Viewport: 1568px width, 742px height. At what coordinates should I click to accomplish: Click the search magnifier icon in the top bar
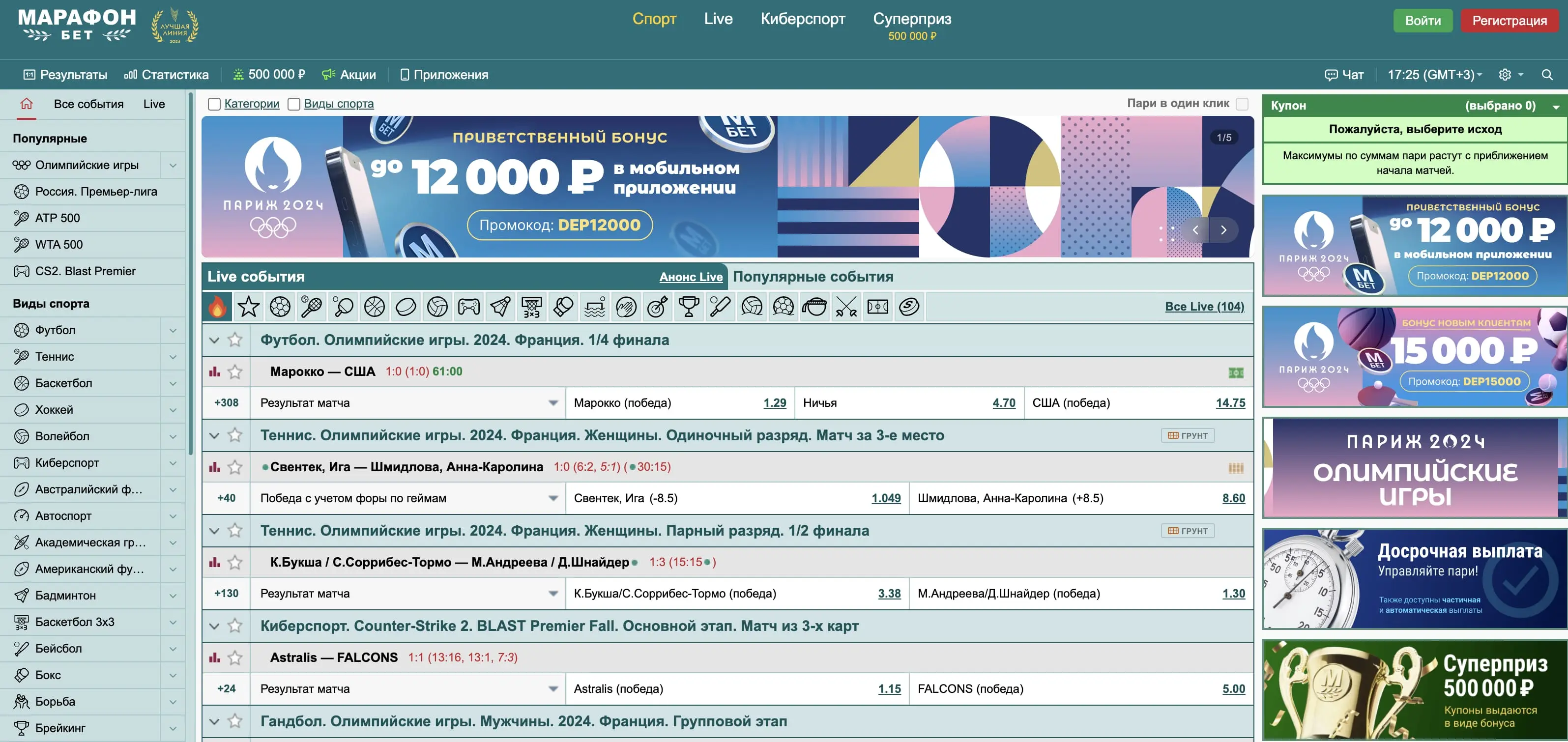tap(1547, 74)
